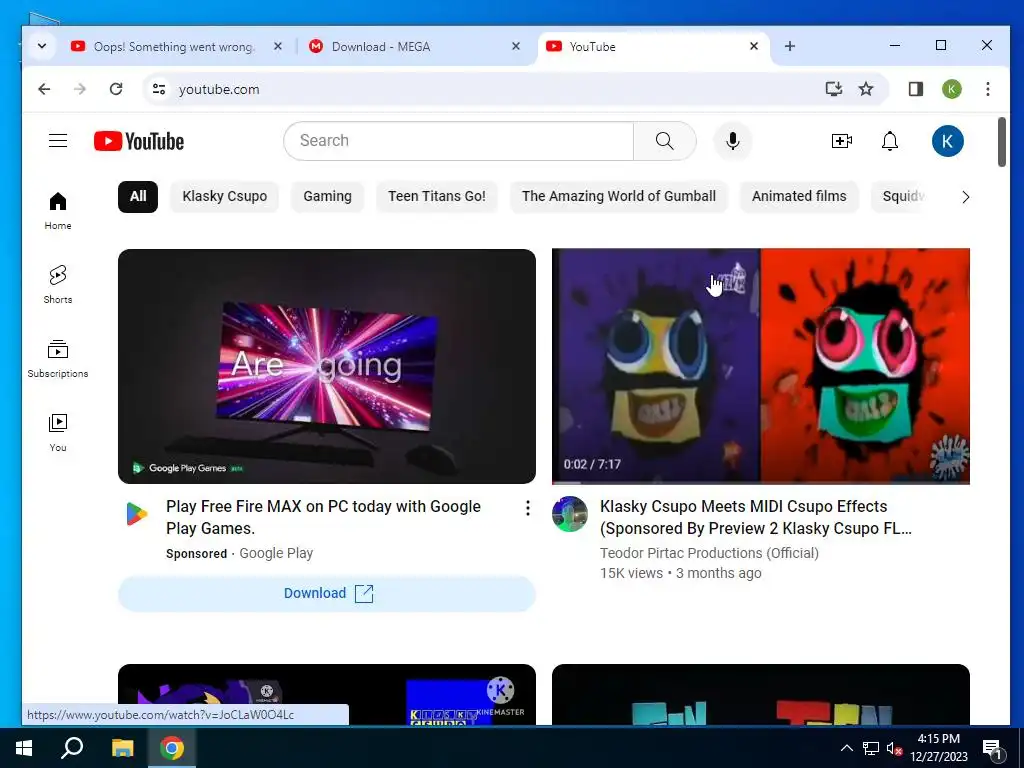Select The Amazing World of Gumball chip

coord(618,197)
